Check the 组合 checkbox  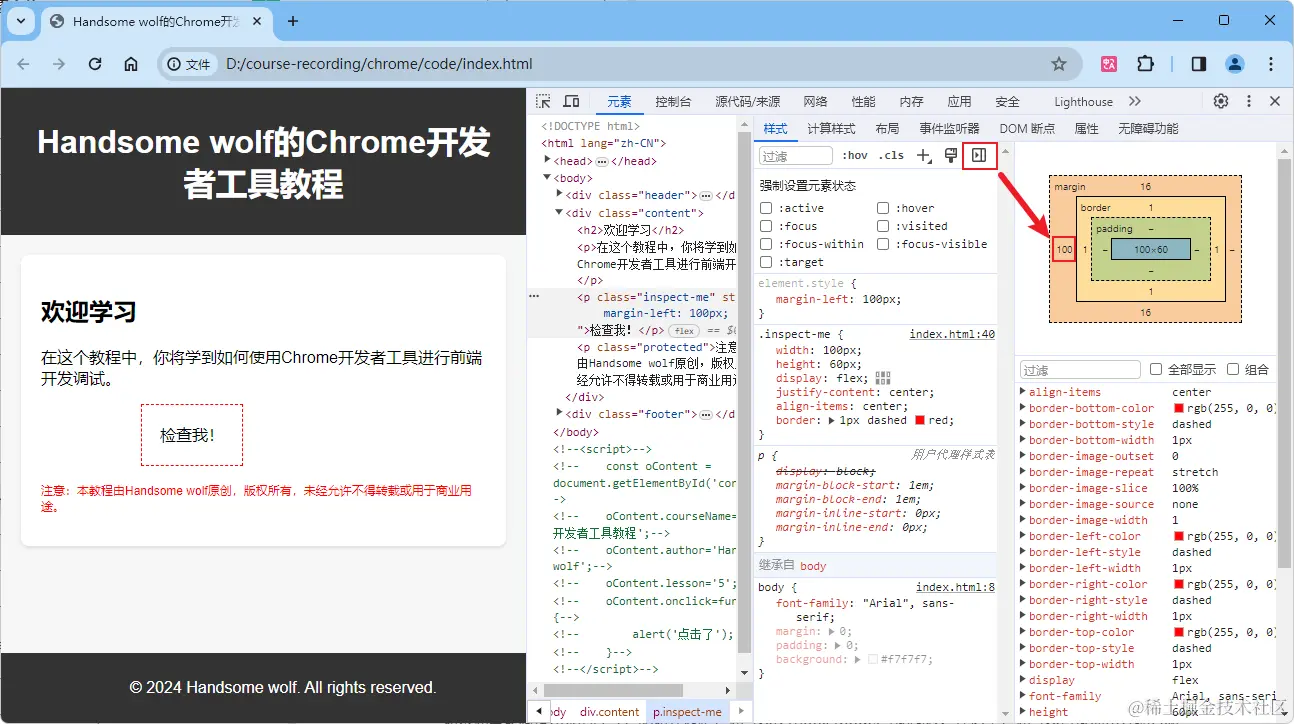click(x=1233, y=369)
